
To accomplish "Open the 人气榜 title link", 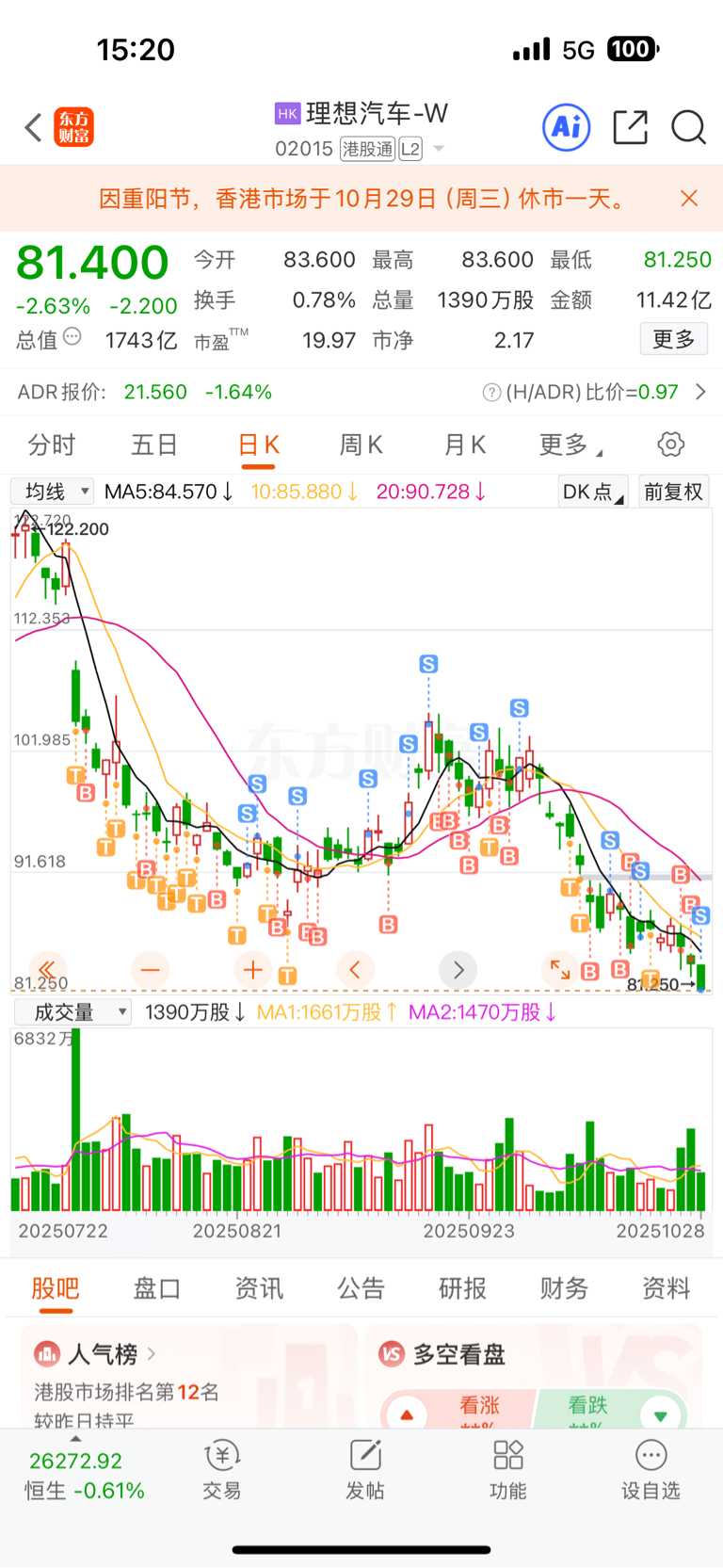I will [x=103, y=1354].
